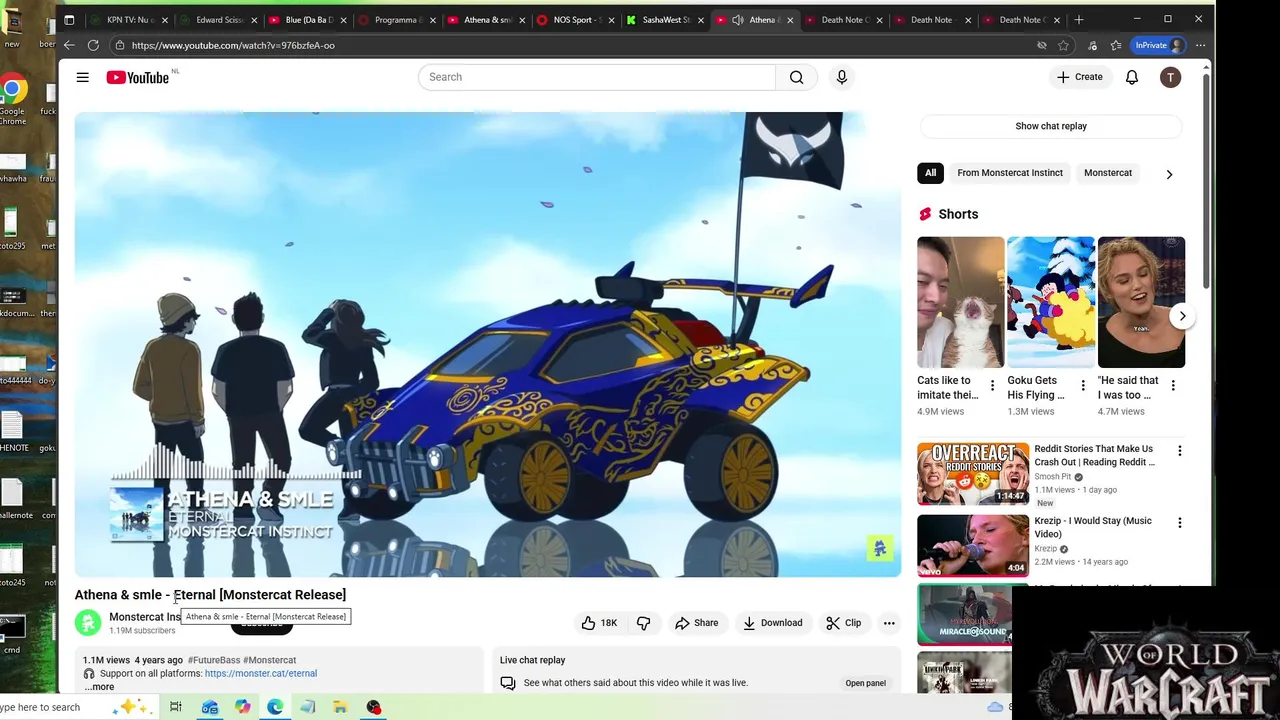Viewport: 1280px width, 720px height.
Task: Open the account avatar menu
Action: (1170, 77)
